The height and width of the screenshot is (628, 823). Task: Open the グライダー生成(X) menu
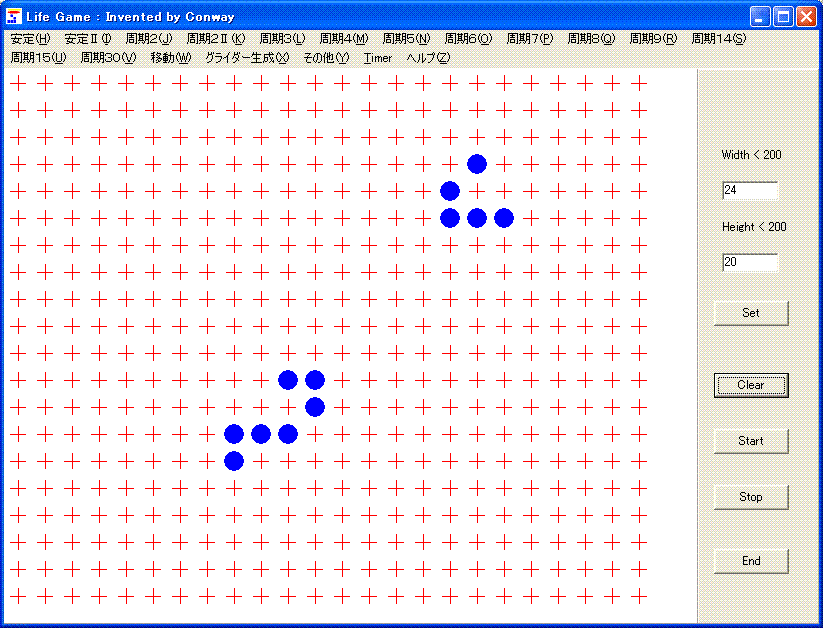(247, 58)
